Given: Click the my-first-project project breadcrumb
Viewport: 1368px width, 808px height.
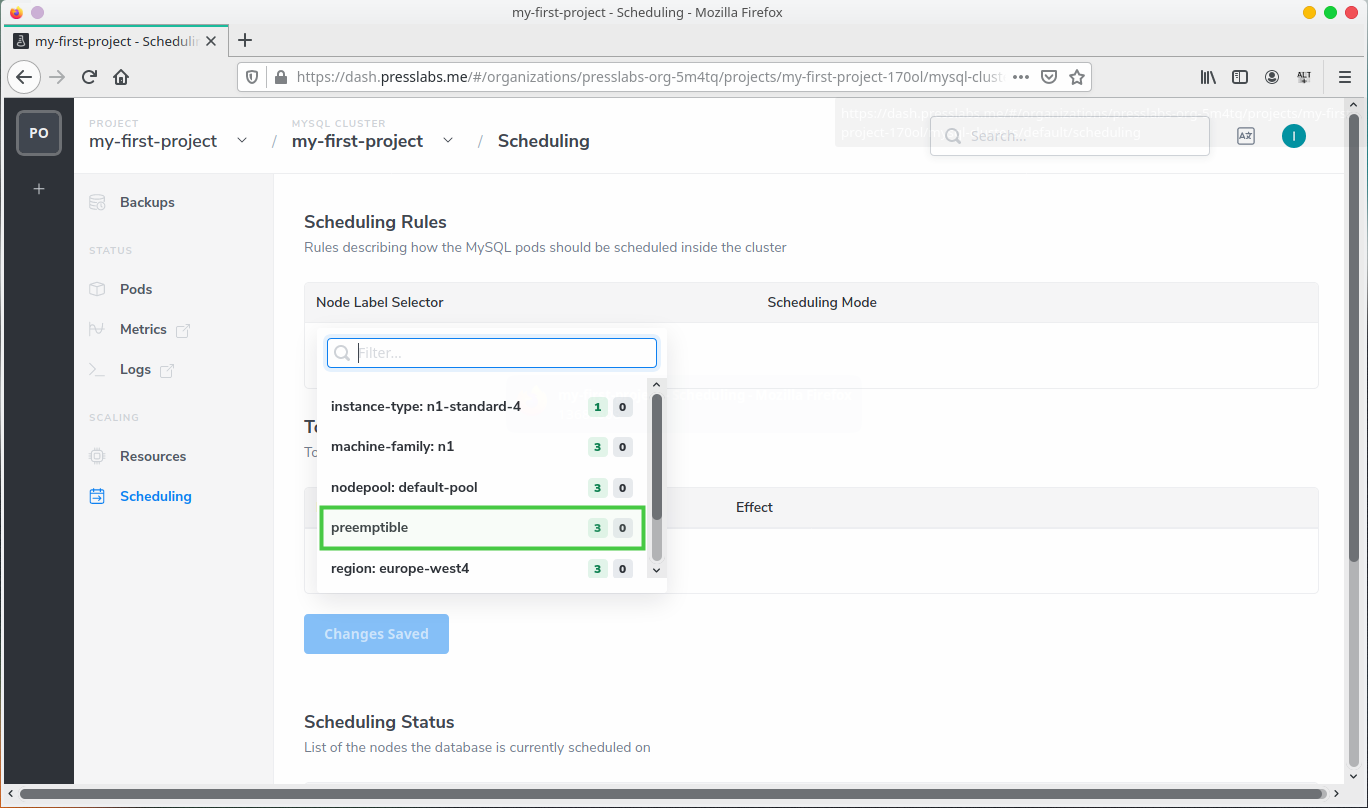Looking at the screenshot, I should pos(153,141).
